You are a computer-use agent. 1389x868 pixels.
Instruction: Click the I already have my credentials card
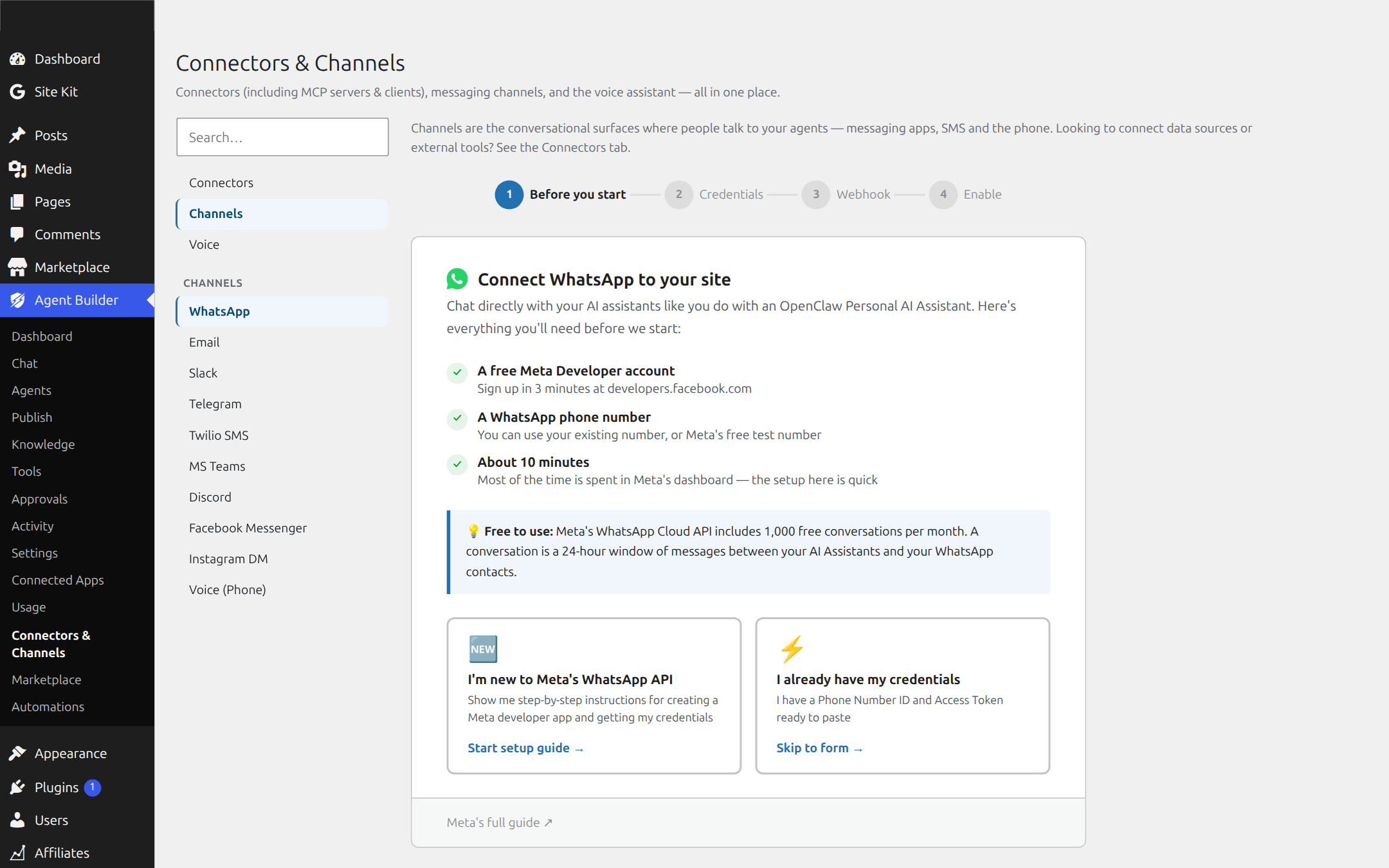902,696
